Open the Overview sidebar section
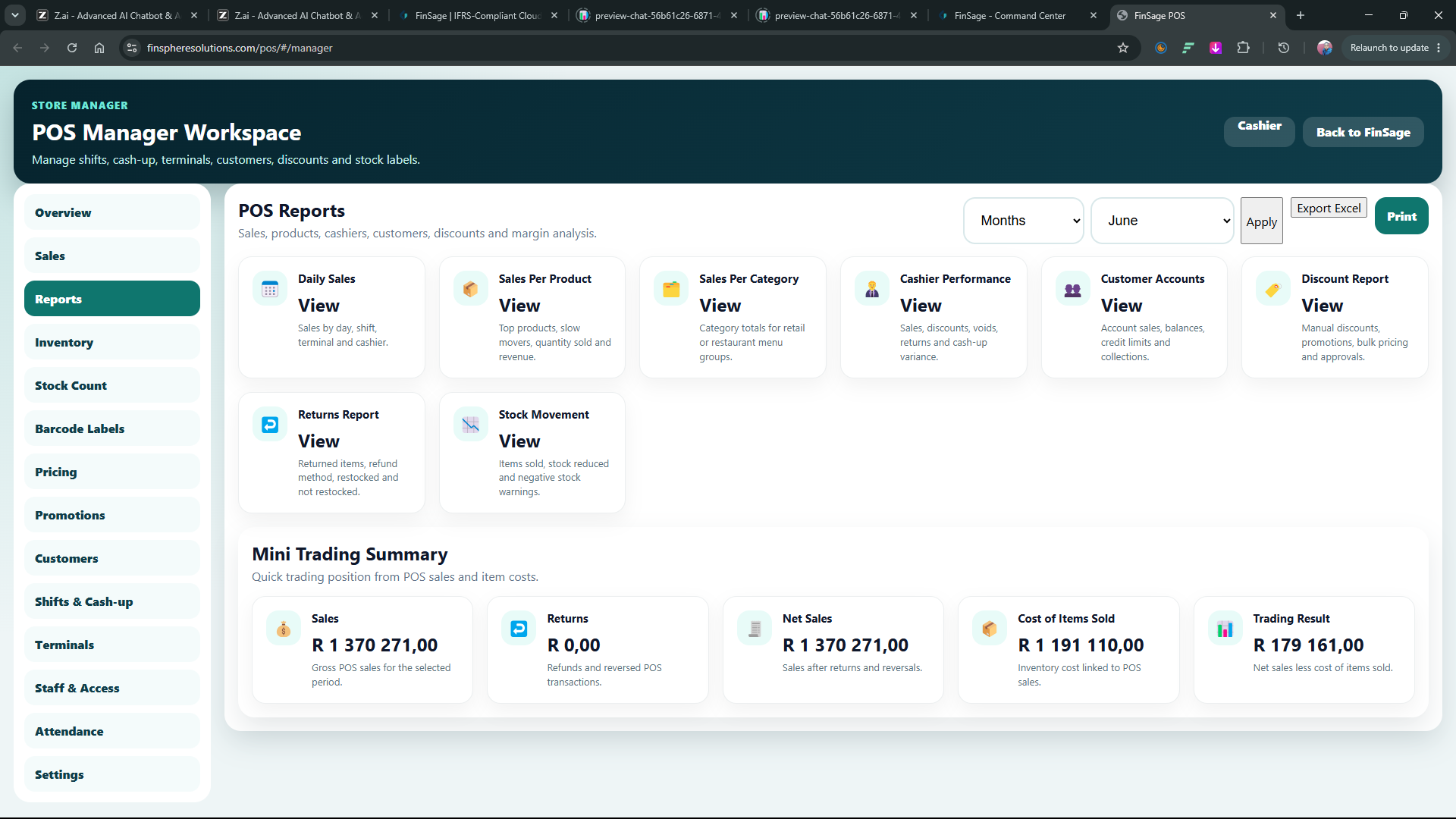This screenshot has width=1456, height=819. (112, 212)
